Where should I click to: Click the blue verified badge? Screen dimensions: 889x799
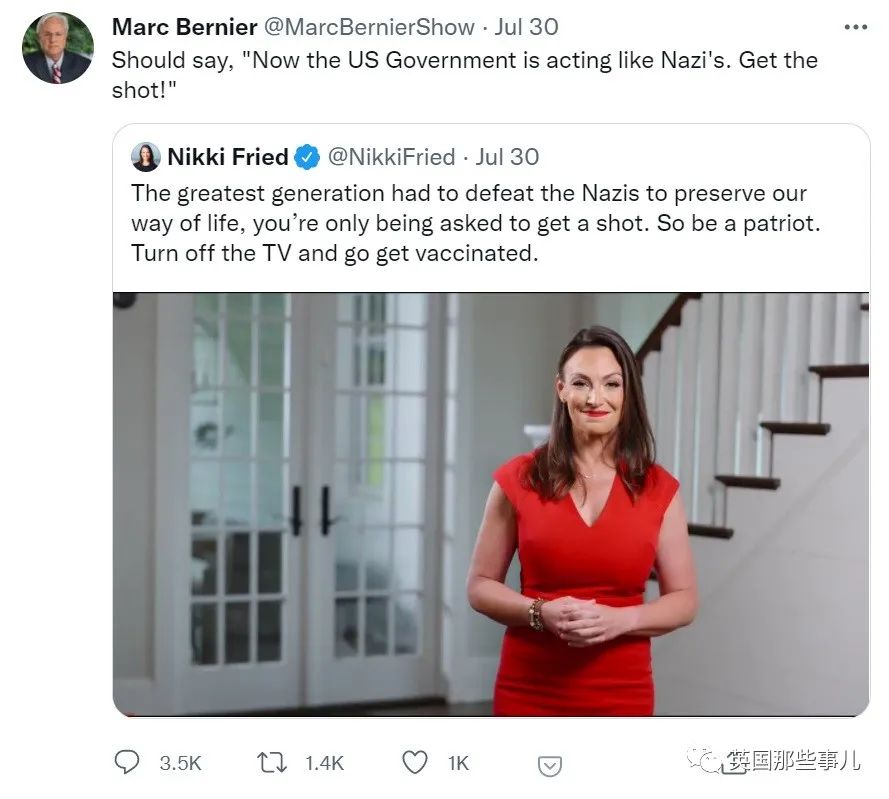[x=308, y=157]
